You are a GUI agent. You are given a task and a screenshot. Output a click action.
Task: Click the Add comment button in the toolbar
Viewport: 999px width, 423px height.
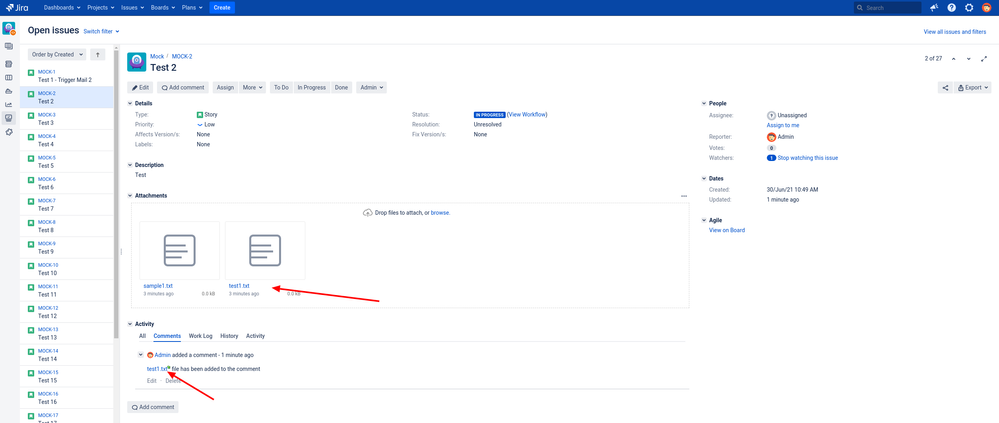[x=183, y=88]
